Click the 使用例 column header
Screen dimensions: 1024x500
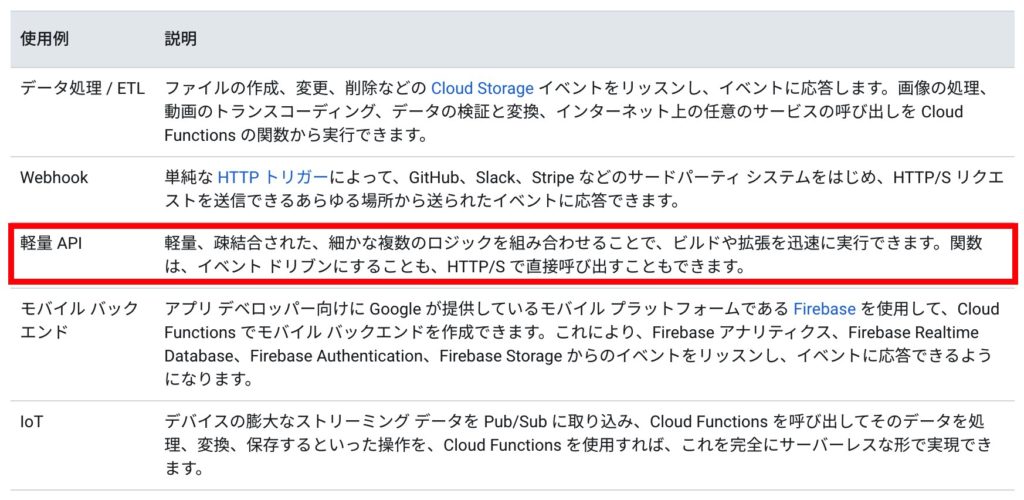click(44, 39)
